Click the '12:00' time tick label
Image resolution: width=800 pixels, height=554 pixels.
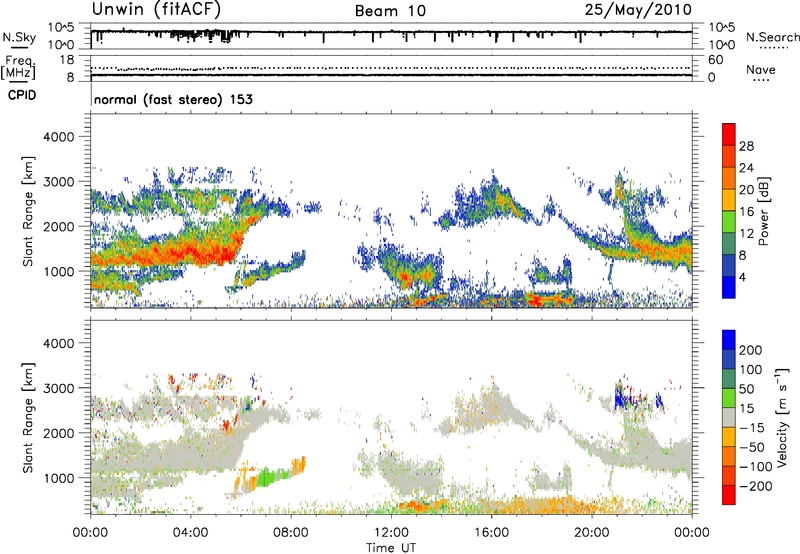point(391,533)
